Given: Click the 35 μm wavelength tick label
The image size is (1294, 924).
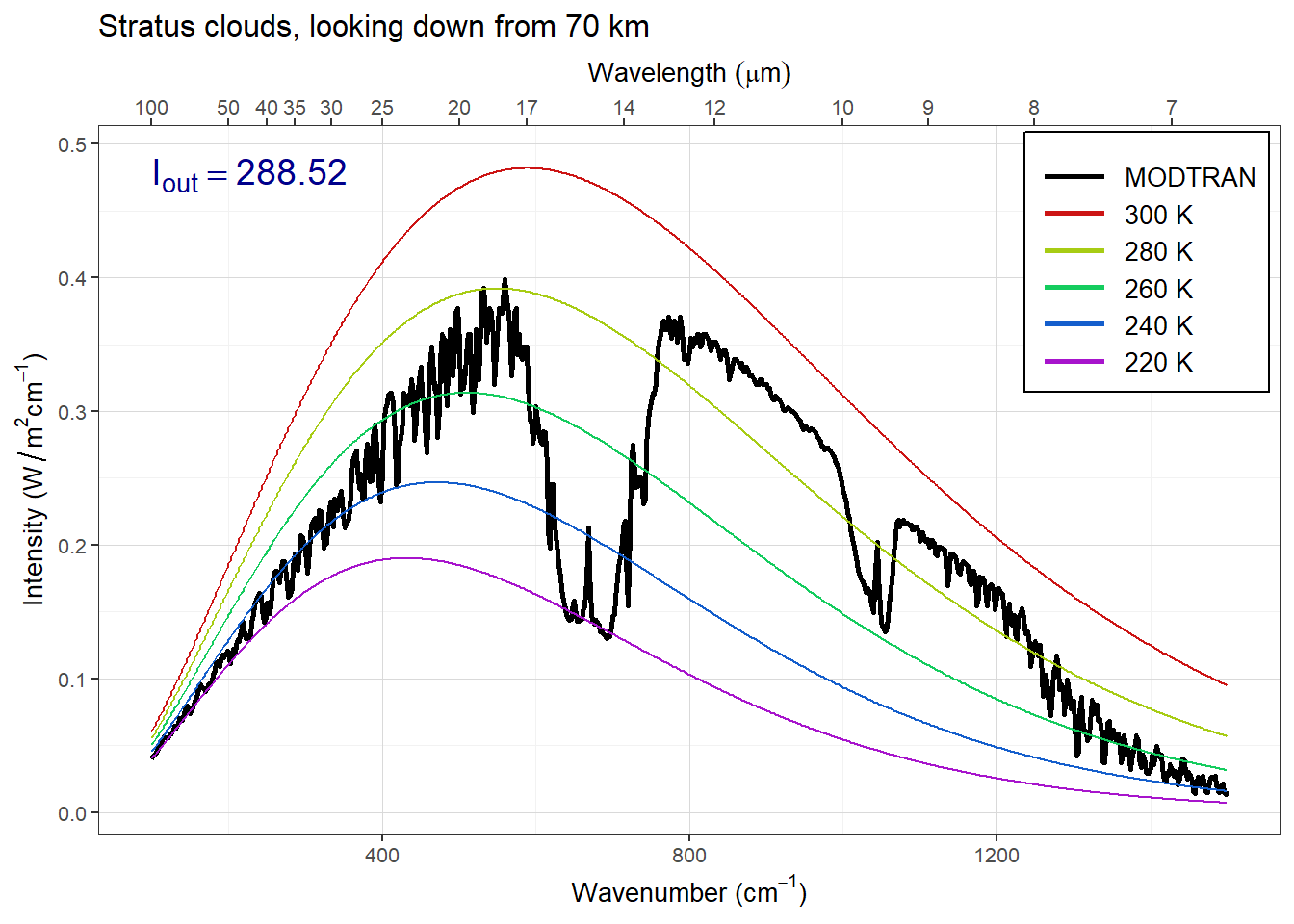Looking at the screenshot, I should point(295,108).
